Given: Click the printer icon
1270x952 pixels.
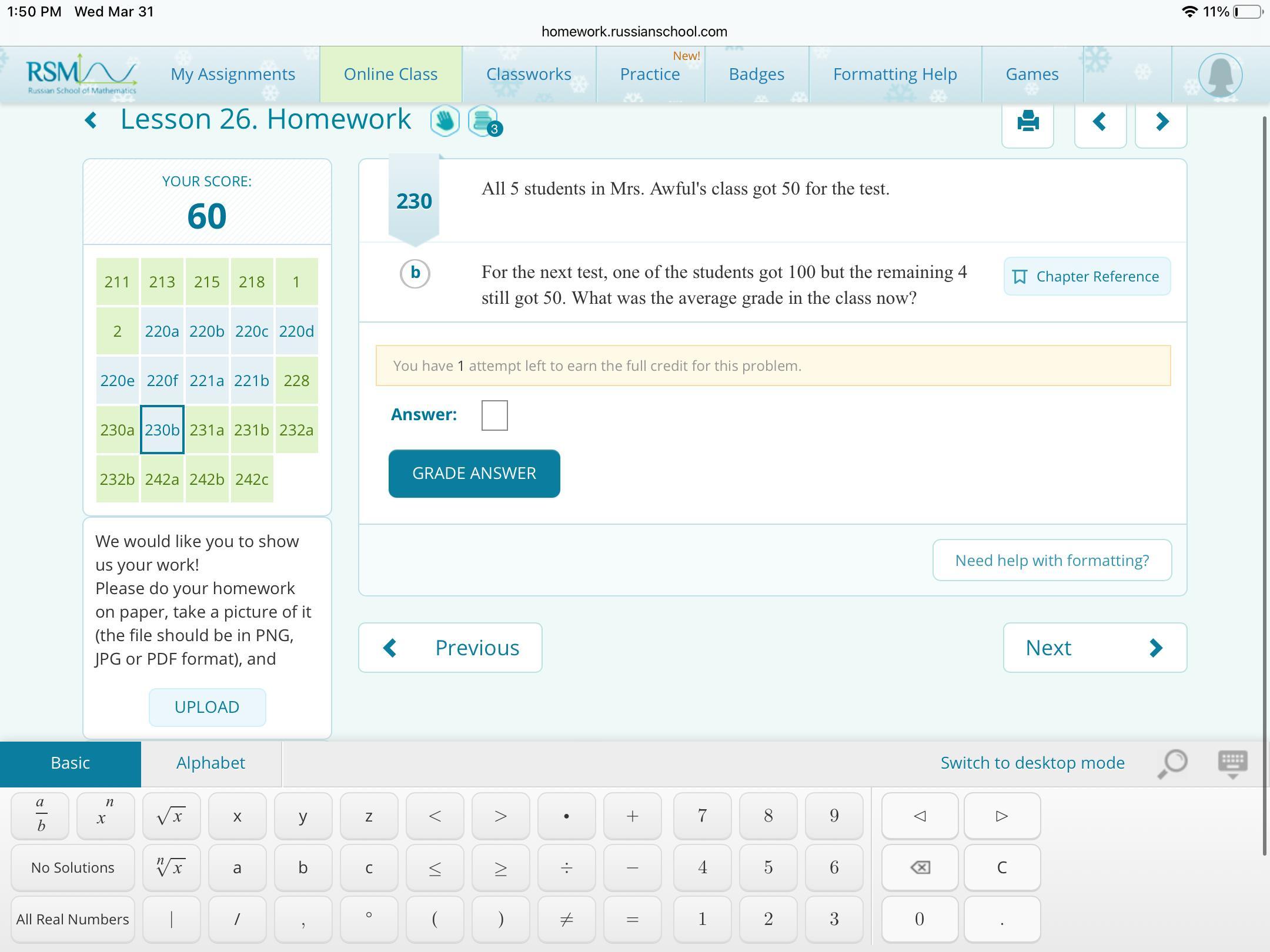Looking at the screenshot, I should coord(1027,122).
